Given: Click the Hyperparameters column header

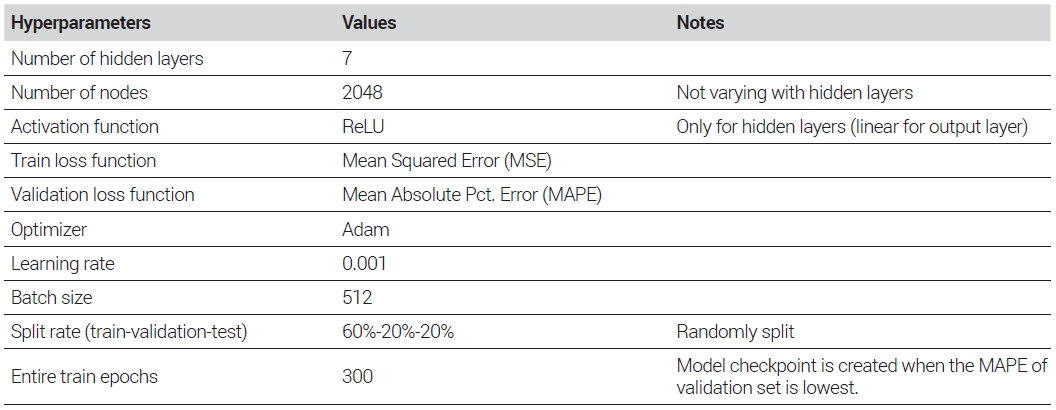Looking at the screenshot, I should (x=81, y=23).
